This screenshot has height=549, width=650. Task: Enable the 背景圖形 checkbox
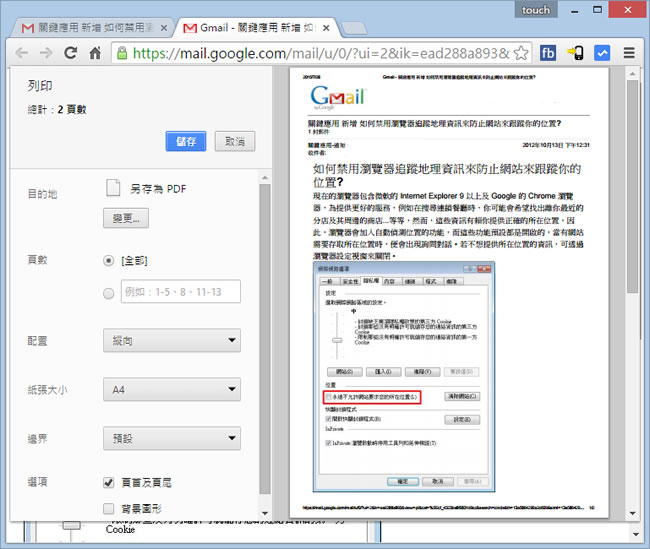pyautogui.click(x=109, y=509)
